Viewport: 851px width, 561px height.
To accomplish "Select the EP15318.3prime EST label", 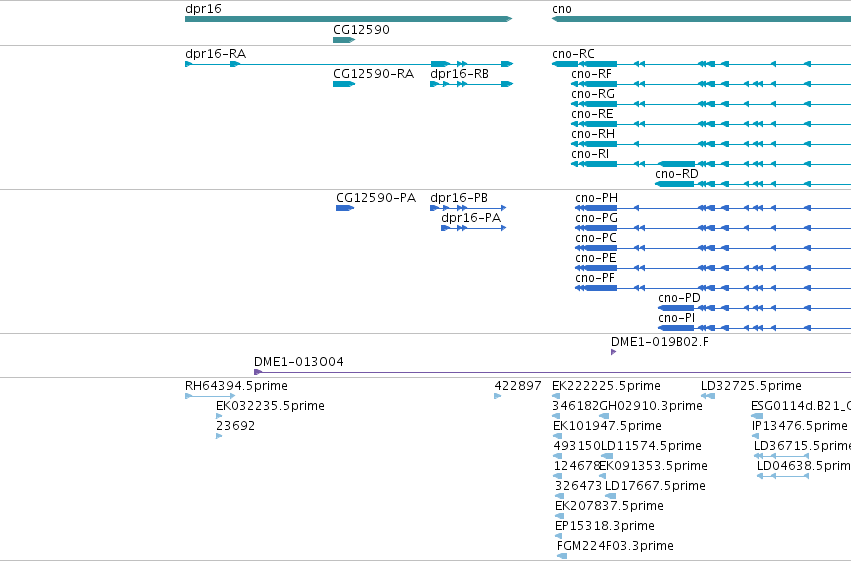I will point(605,526).
